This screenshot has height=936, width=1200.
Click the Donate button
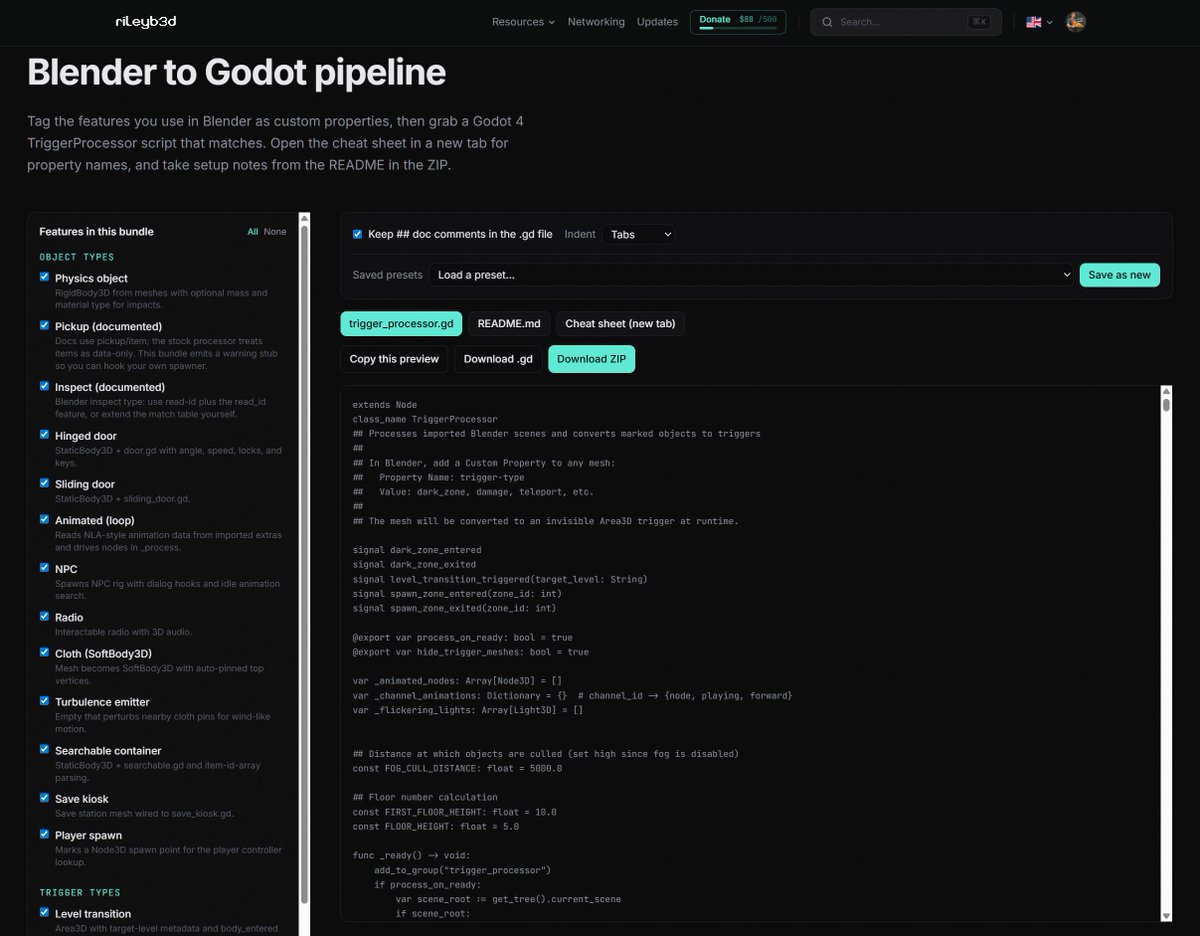[x=737, y=22]
